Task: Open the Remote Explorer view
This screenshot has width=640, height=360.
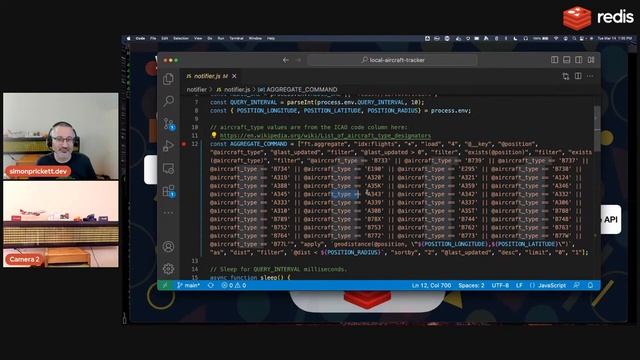Action: pyautogui.click(x=168, y=168)
